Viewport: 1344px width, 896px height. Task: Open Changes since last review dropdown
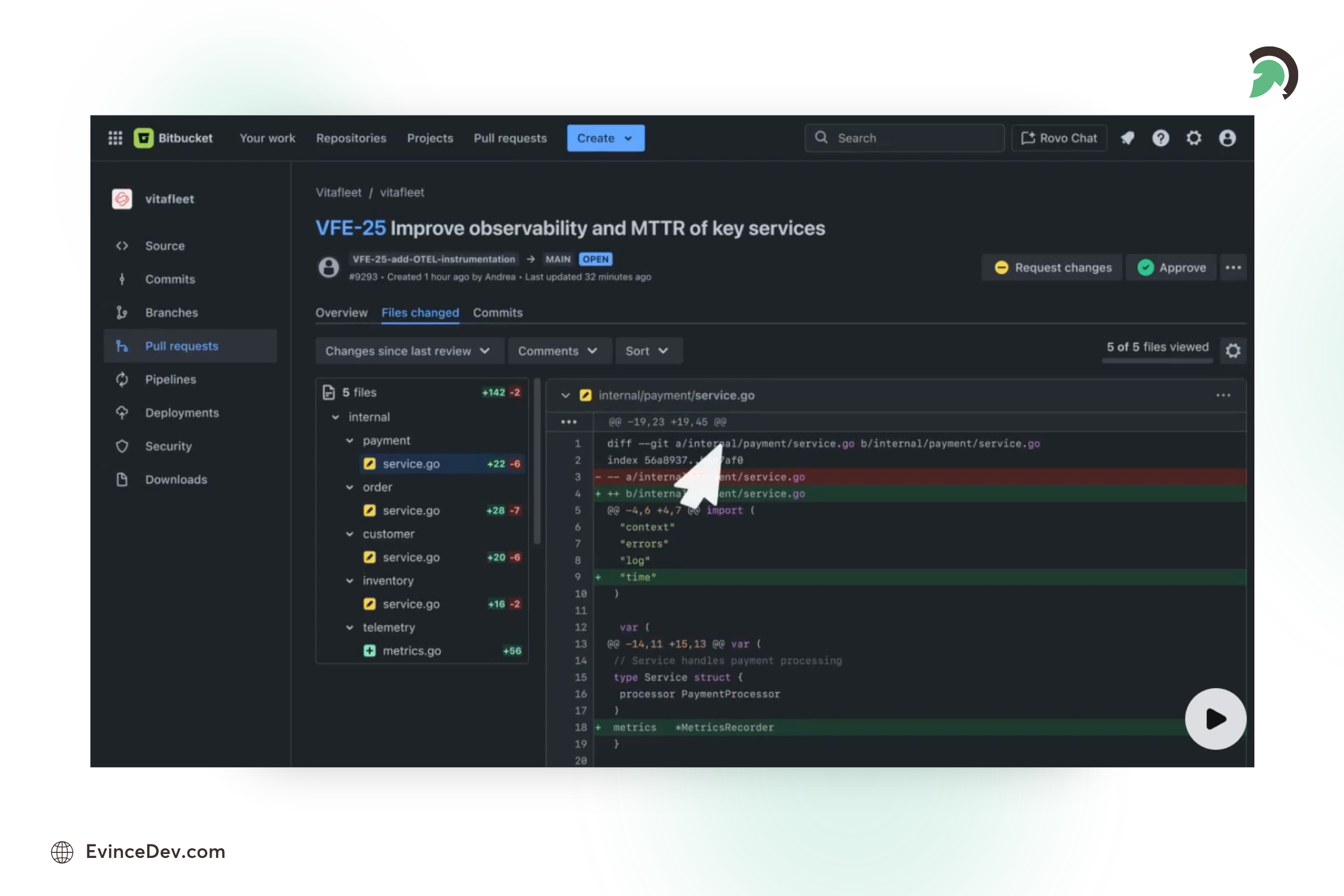409,351
